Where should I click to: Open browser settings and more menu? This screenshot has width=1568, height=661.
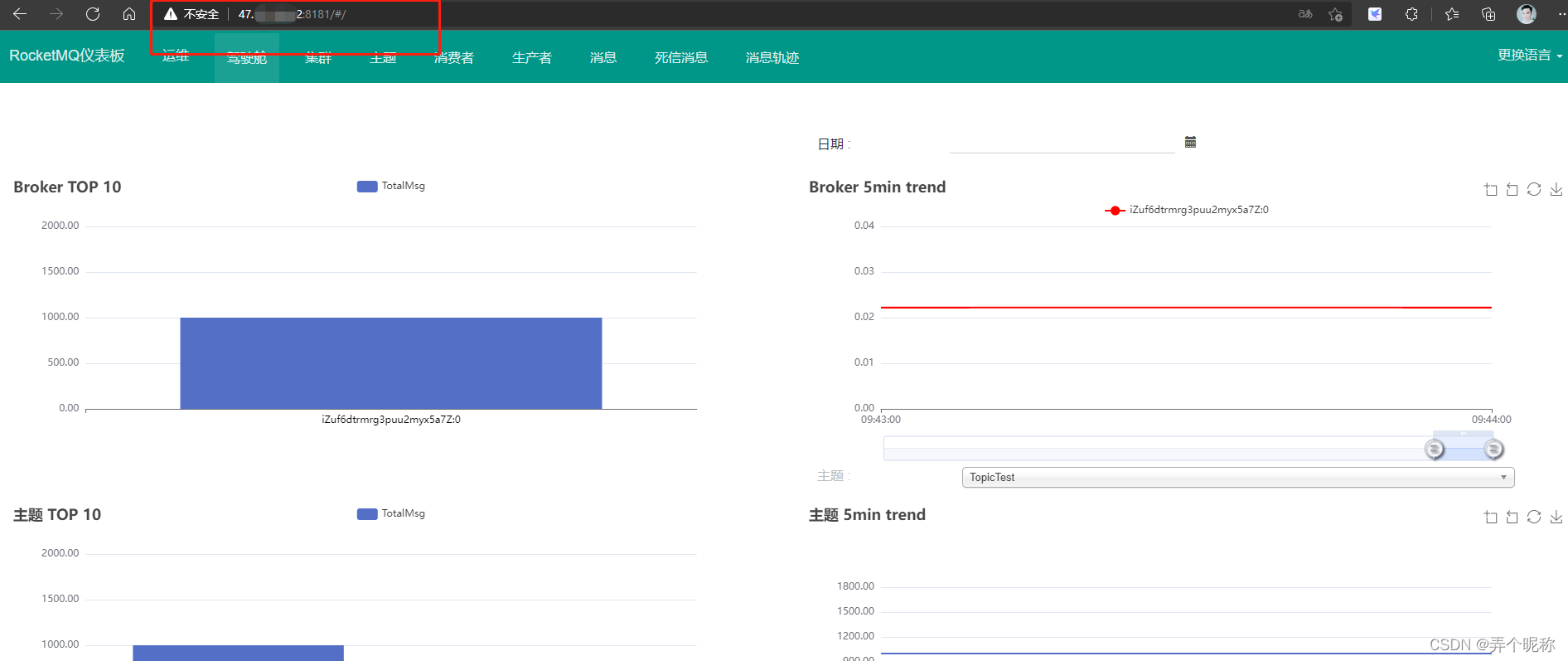click(1561, 14)
